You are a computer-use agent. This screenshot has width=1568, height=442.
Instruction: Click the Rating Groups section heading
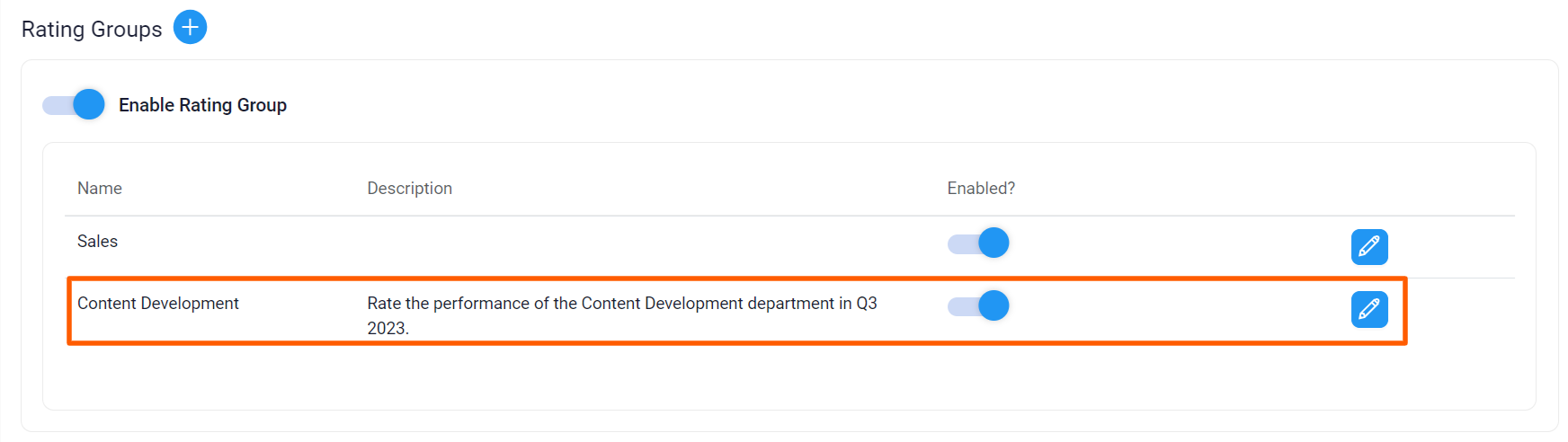point(92,30)
